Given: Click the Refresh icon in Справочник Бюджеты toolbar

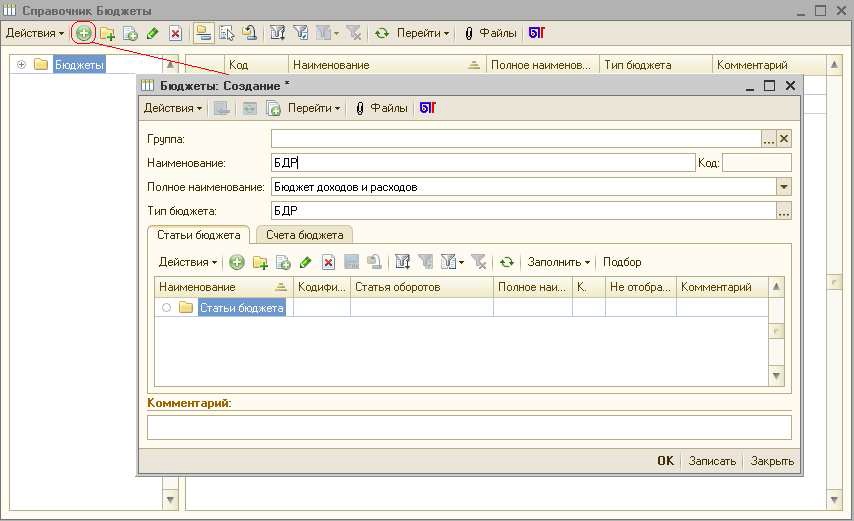Looking at the screenshot, I should tap(382, 33).
